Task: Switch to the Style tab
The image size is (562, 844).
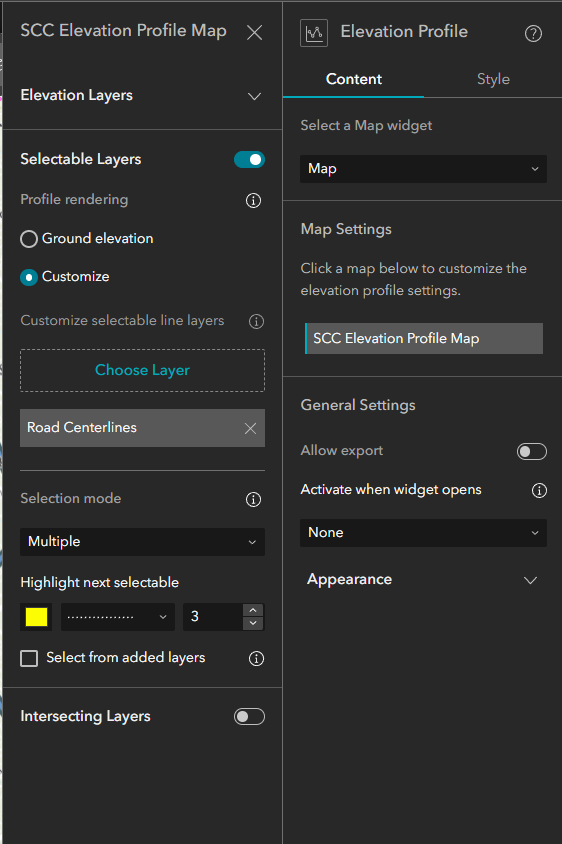Action: coord(493,79)
